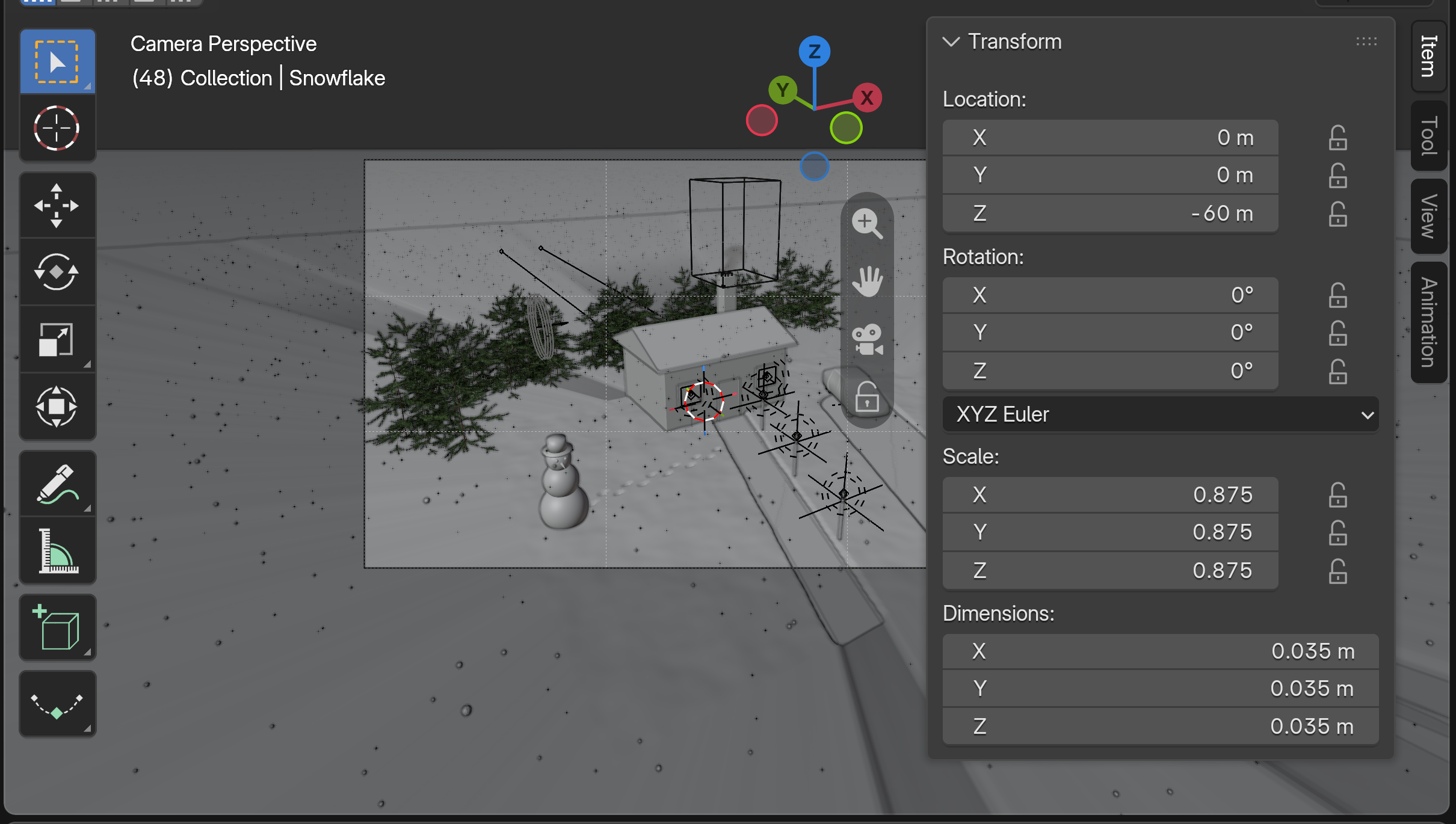Click the hand Pan view icon

[x=867, y=281]
